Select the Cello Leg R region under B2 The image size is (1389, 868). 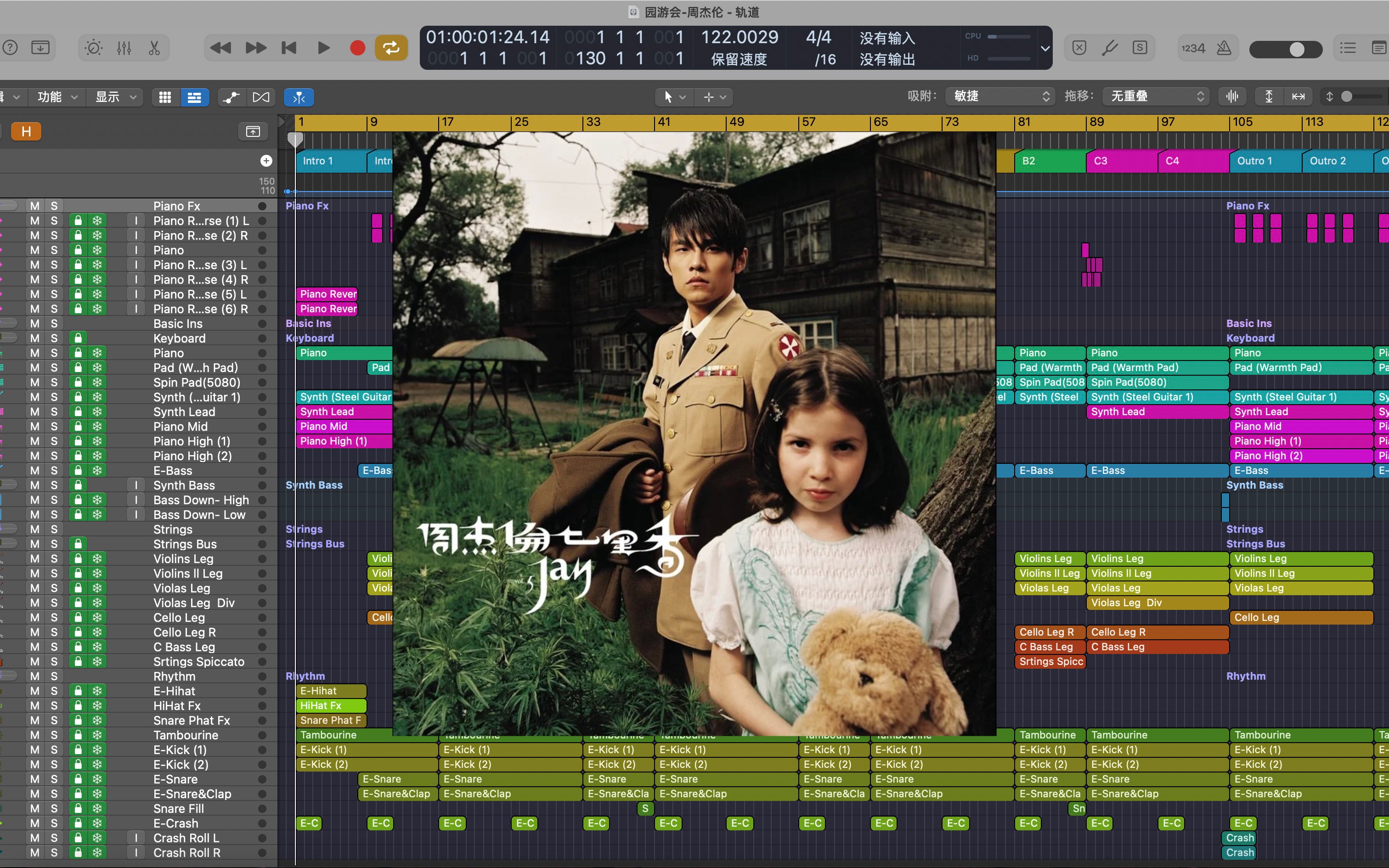pyautogui.click(x=1050, y=632)
